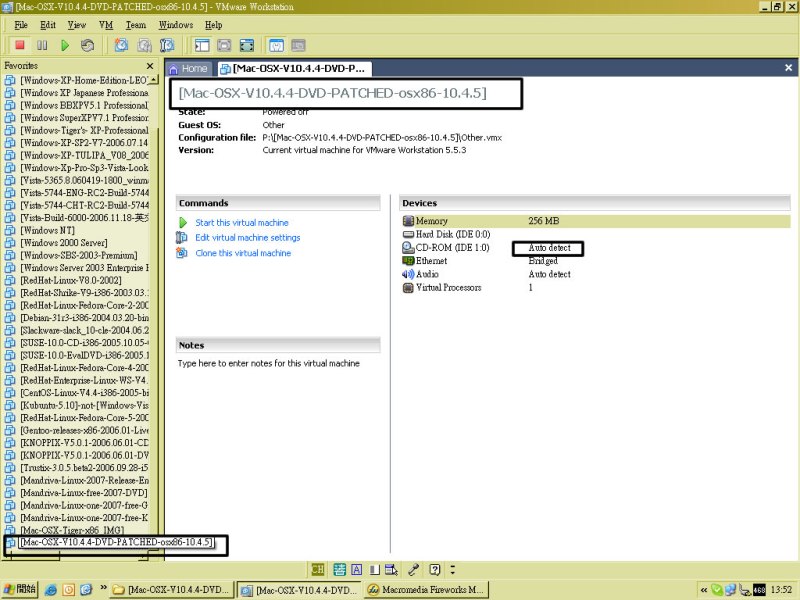
Task: Expand the Quick Launch overflow chevron
Action: [104, 588]
